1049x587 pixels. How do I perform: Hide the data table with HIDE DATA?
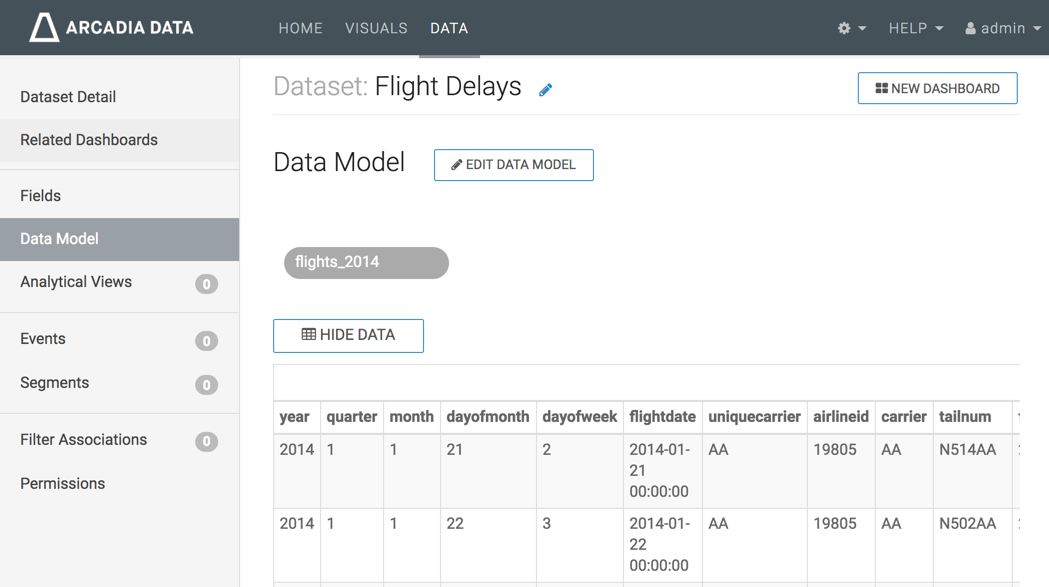348,335
